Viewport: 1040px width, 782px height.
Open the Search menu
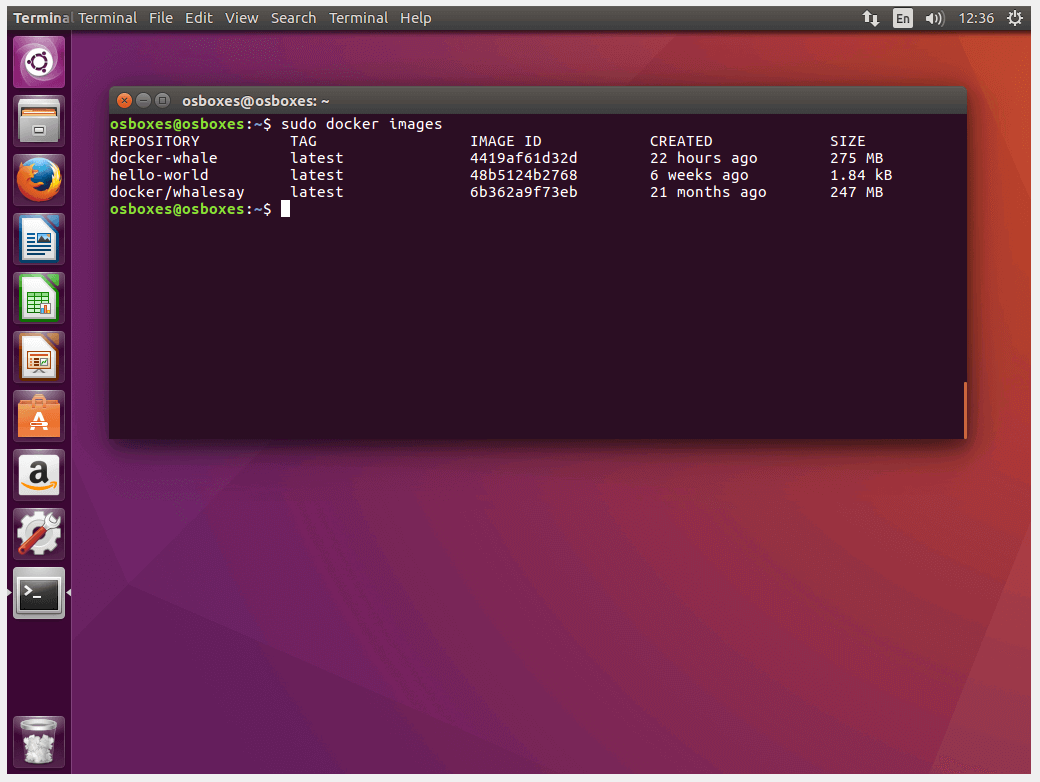pos(293,18)
